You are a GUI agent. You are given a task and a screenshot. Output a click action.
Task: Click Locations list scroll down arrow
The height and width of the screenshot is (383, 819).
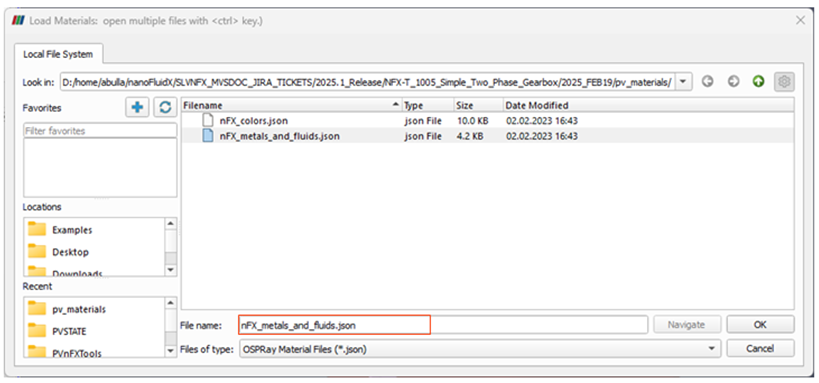pos(170,270)
